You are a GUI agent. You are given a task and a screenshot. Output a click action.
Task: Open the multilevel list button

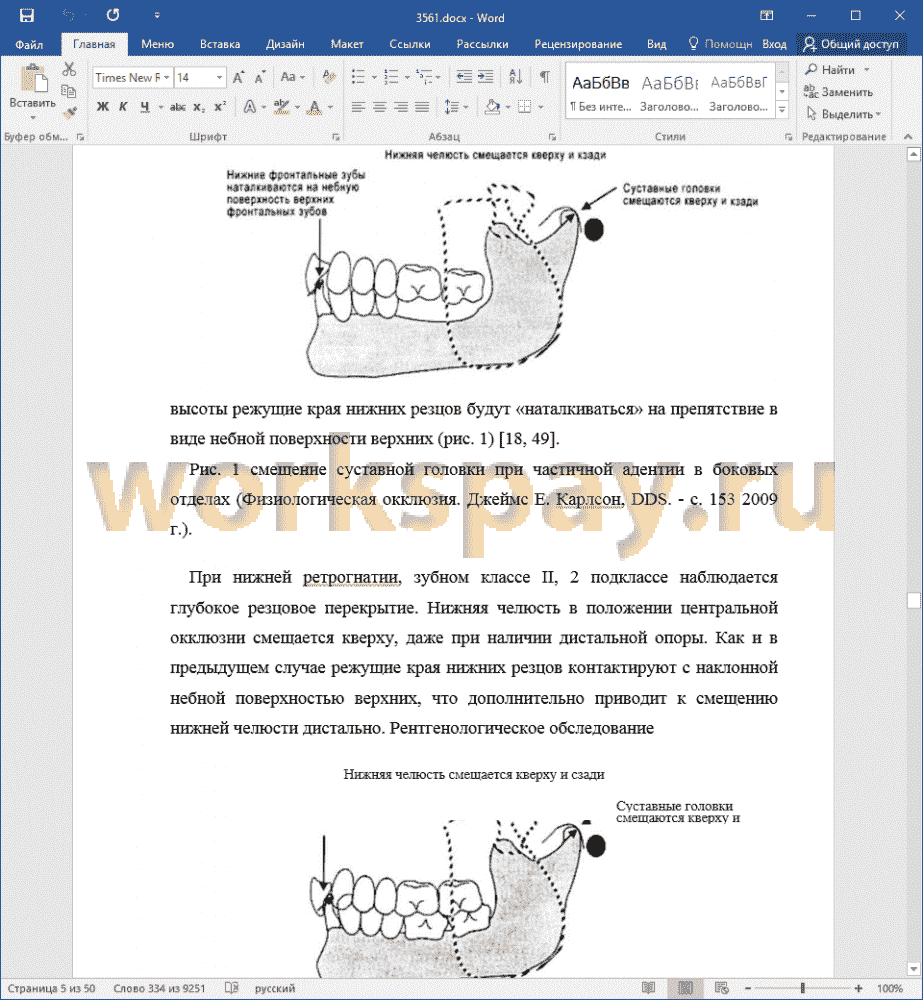(x=424, y=78)
